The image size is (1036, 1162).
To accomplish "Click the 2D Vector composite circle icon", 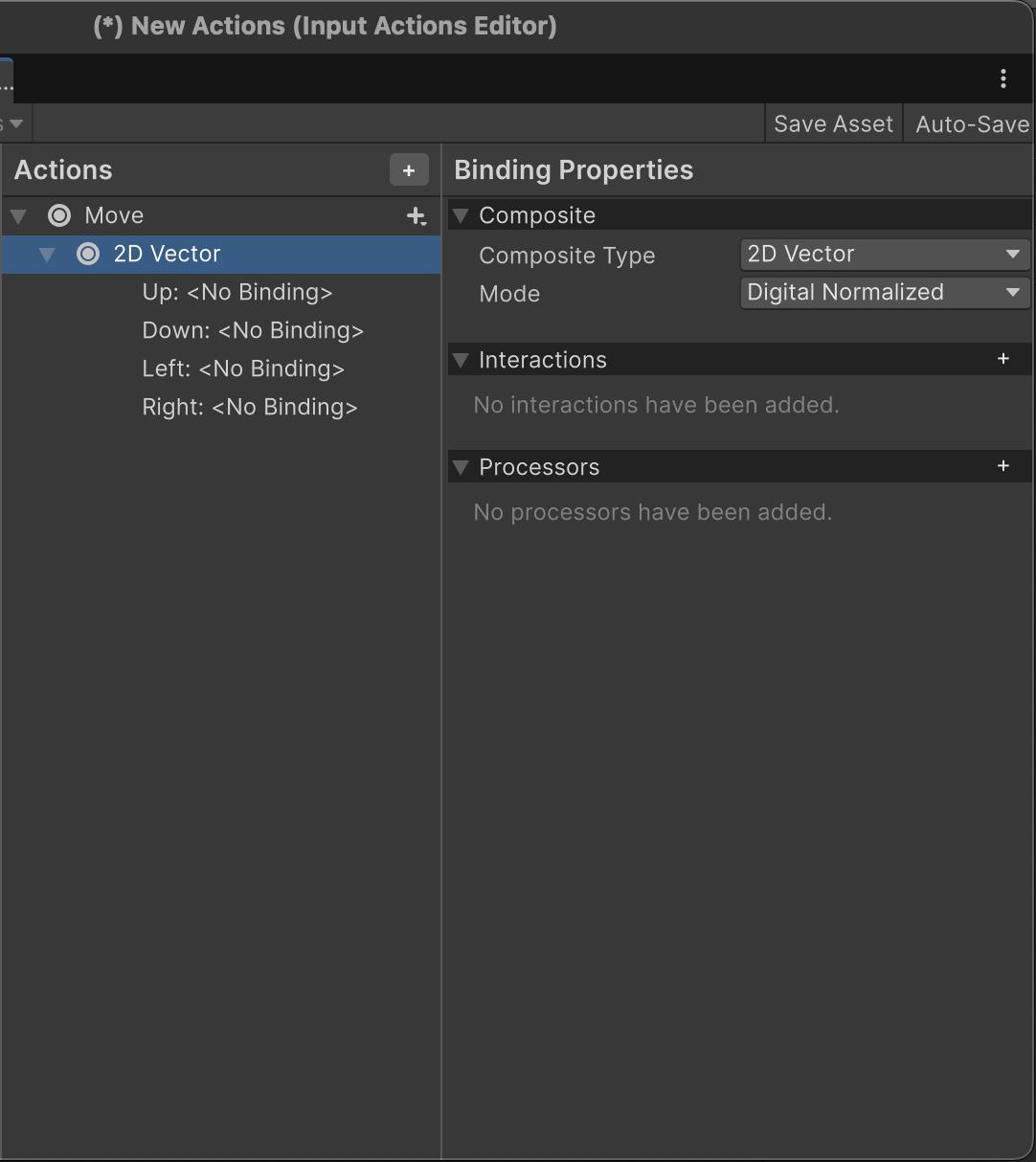I will tap(88, 254).
